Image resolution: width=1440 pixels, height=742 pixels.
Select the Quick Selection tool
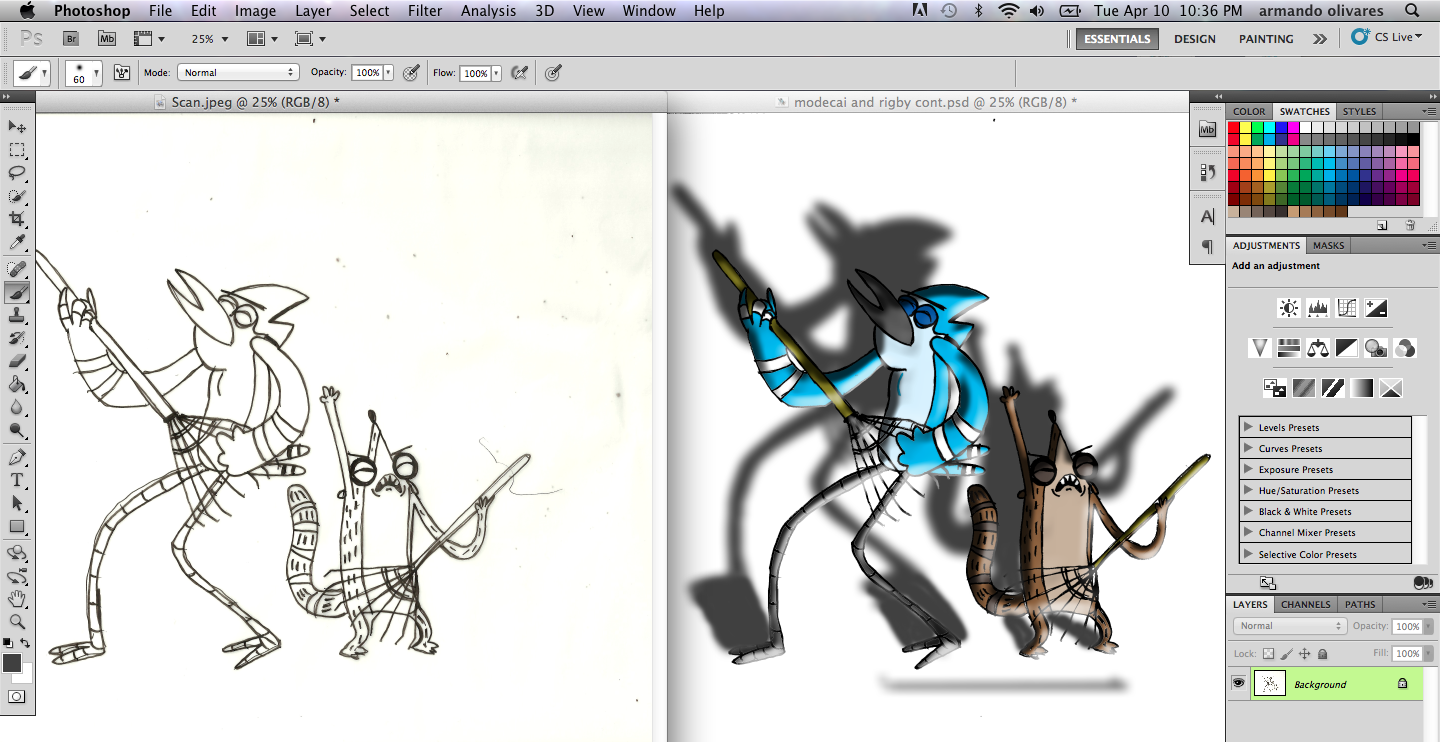click(x=17, y=196)
